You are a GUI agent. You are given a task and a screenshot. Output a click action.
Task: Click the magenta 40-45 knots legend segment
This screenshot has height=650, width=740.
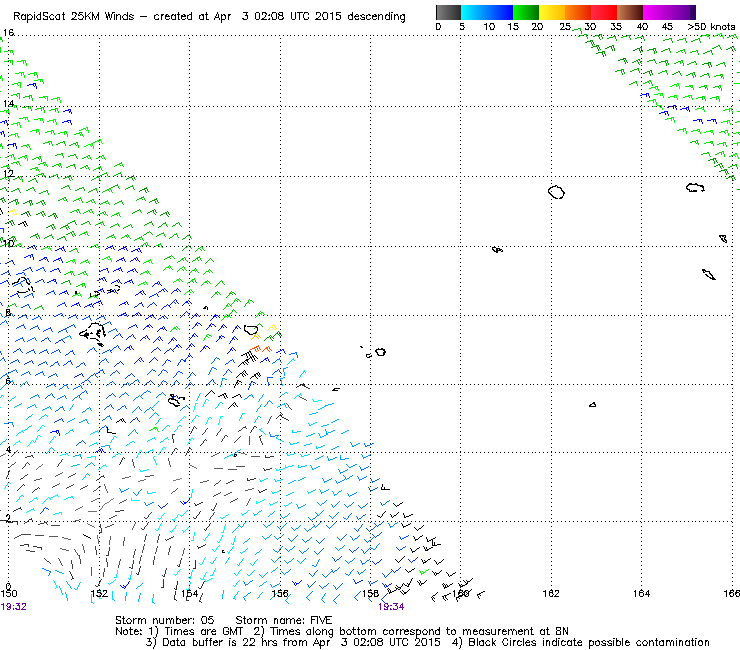pos(656,12)
